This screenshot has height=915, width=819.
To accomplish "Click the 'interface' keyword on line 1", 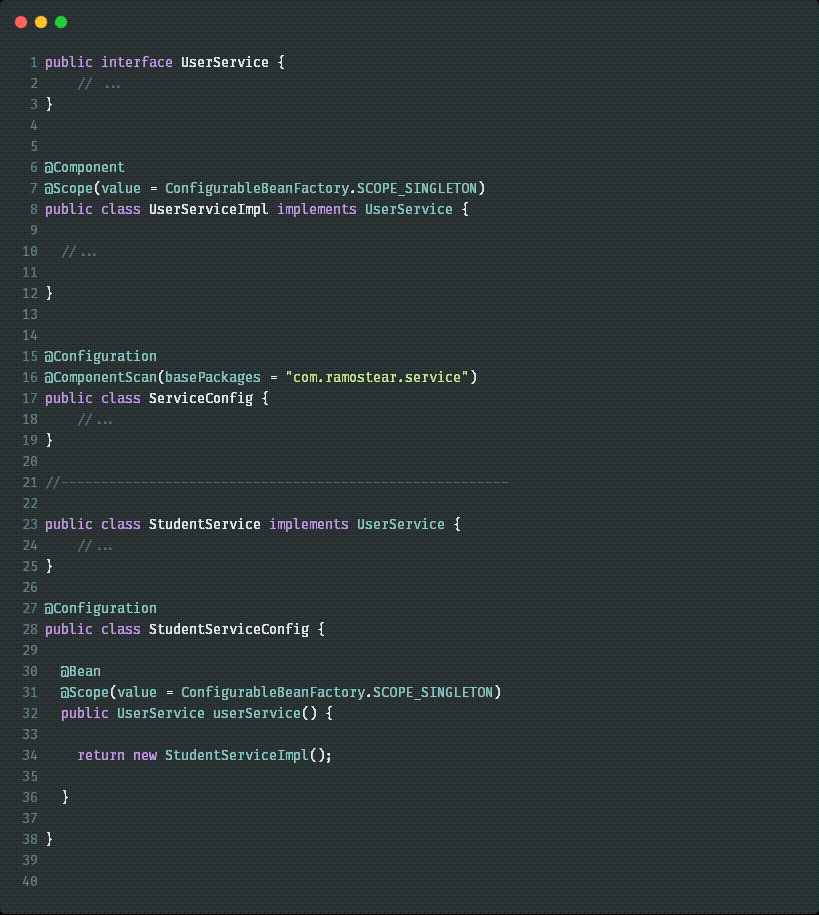I will point(137,62).
